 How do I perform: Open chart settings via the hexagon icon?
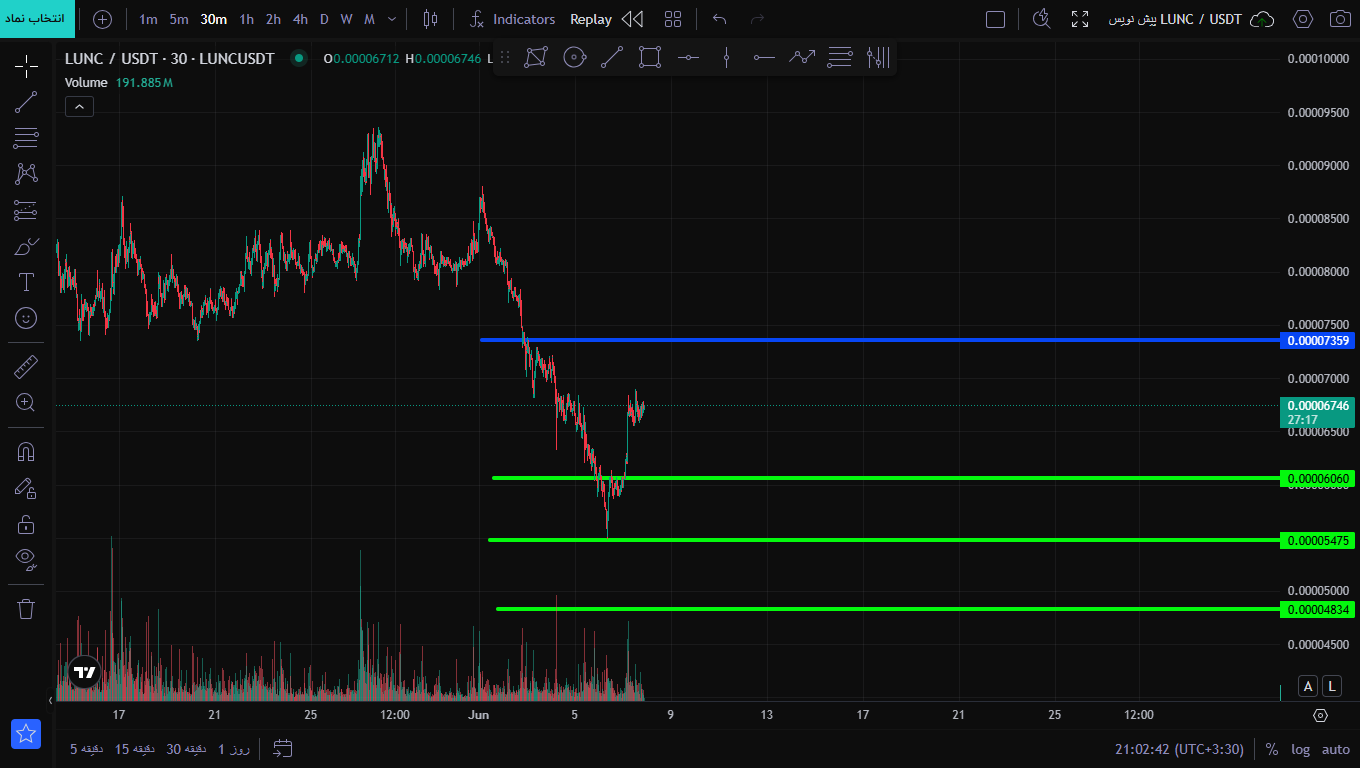1302,19
